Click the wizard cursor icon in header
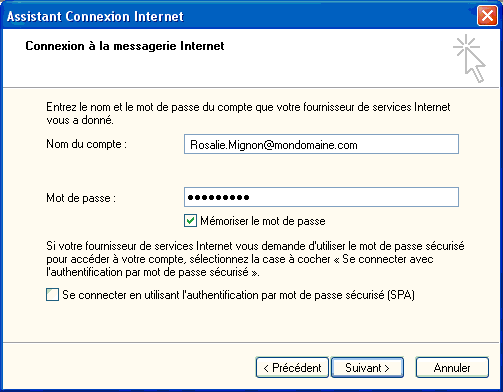 pos(469,58)
